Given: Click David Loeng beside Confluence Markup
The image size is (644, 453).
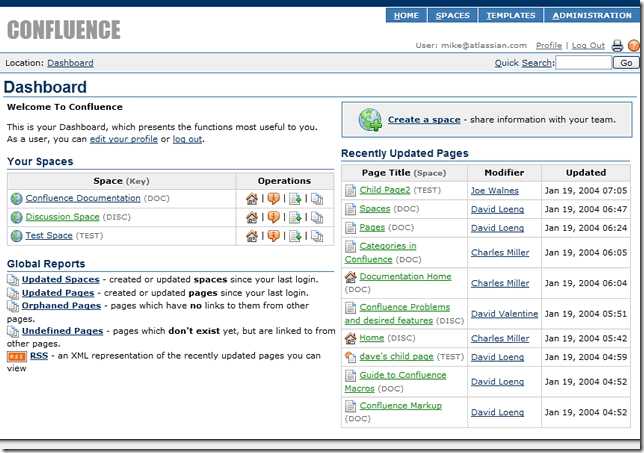Looking at the screenshot, I should click(497, 413).
